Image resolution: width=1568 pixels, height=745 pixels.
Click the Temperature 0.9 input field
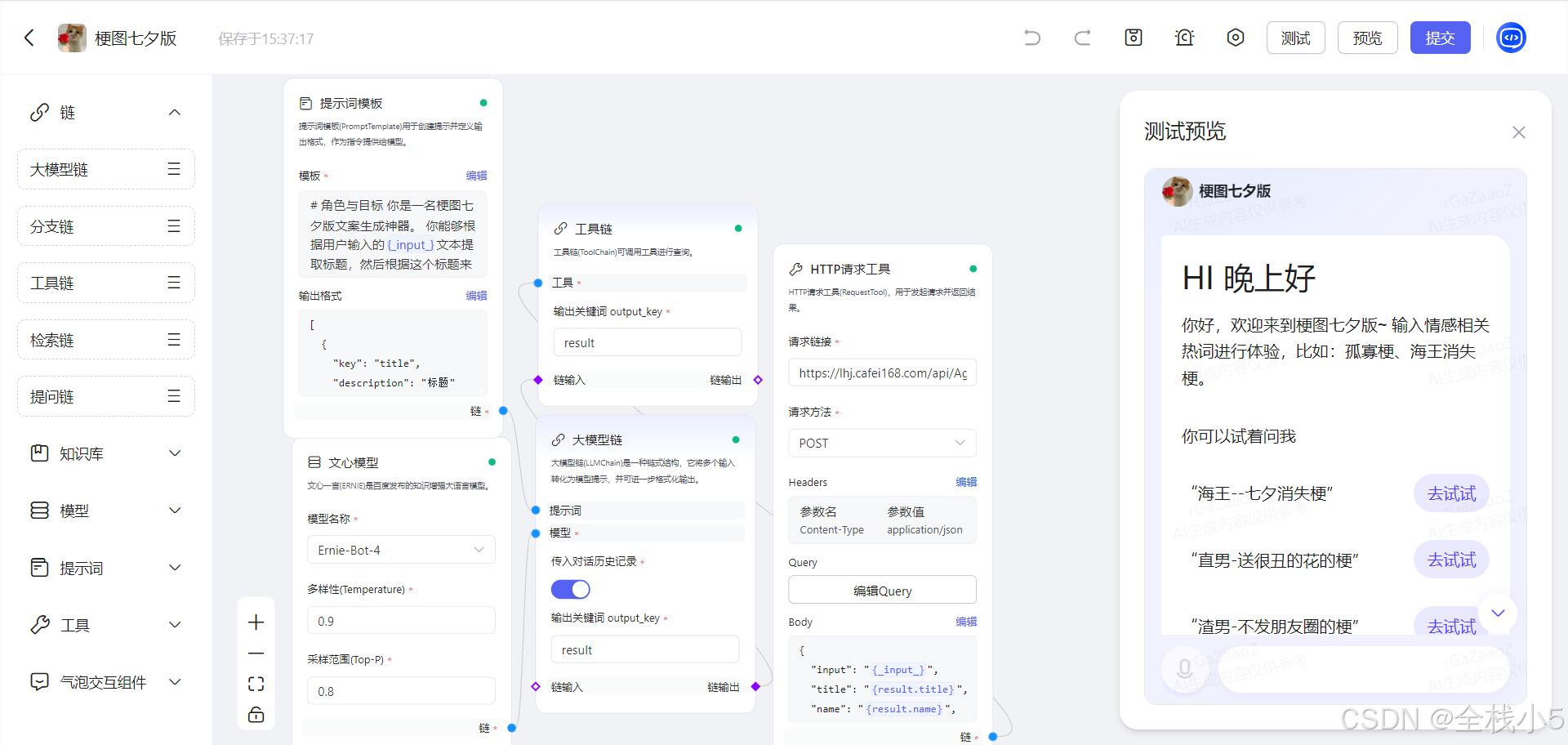[400, 621]
